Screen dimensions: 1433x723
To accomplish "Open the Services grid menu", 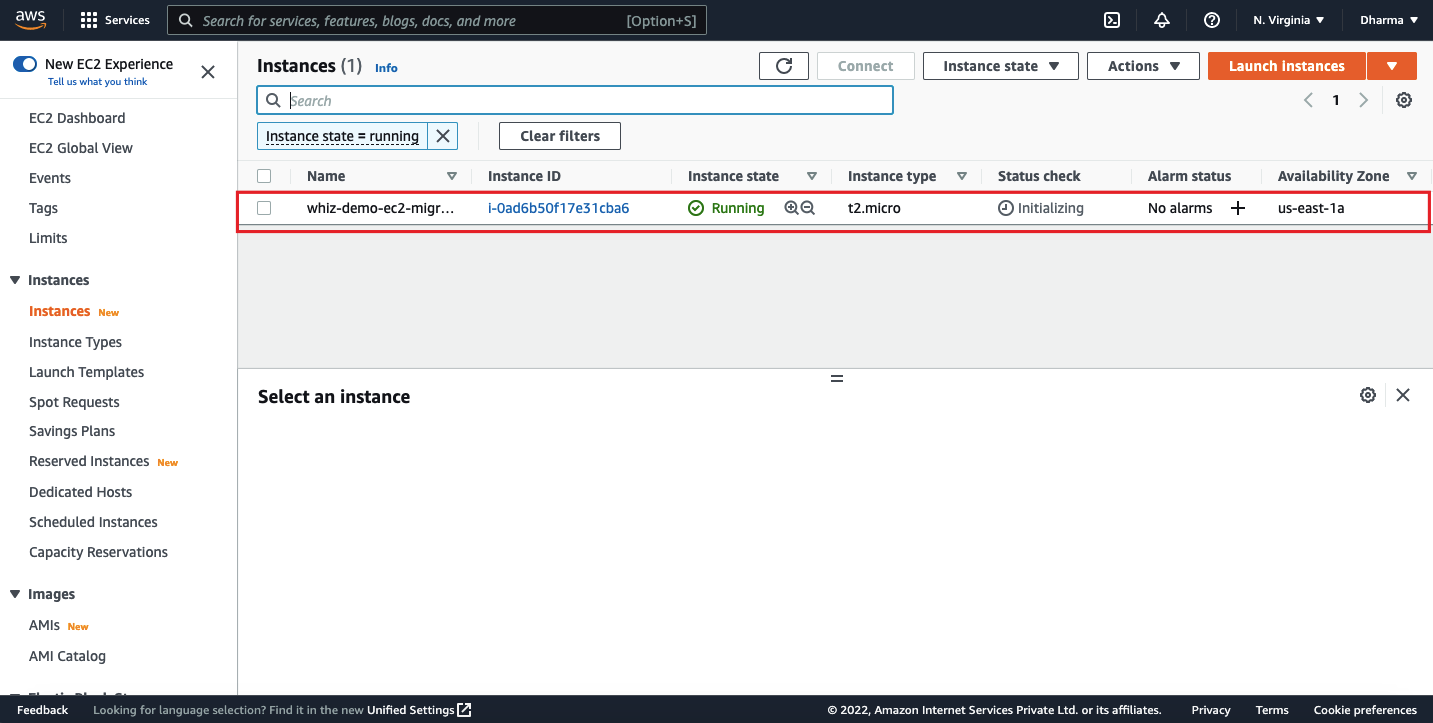I will tap(114, 20).
